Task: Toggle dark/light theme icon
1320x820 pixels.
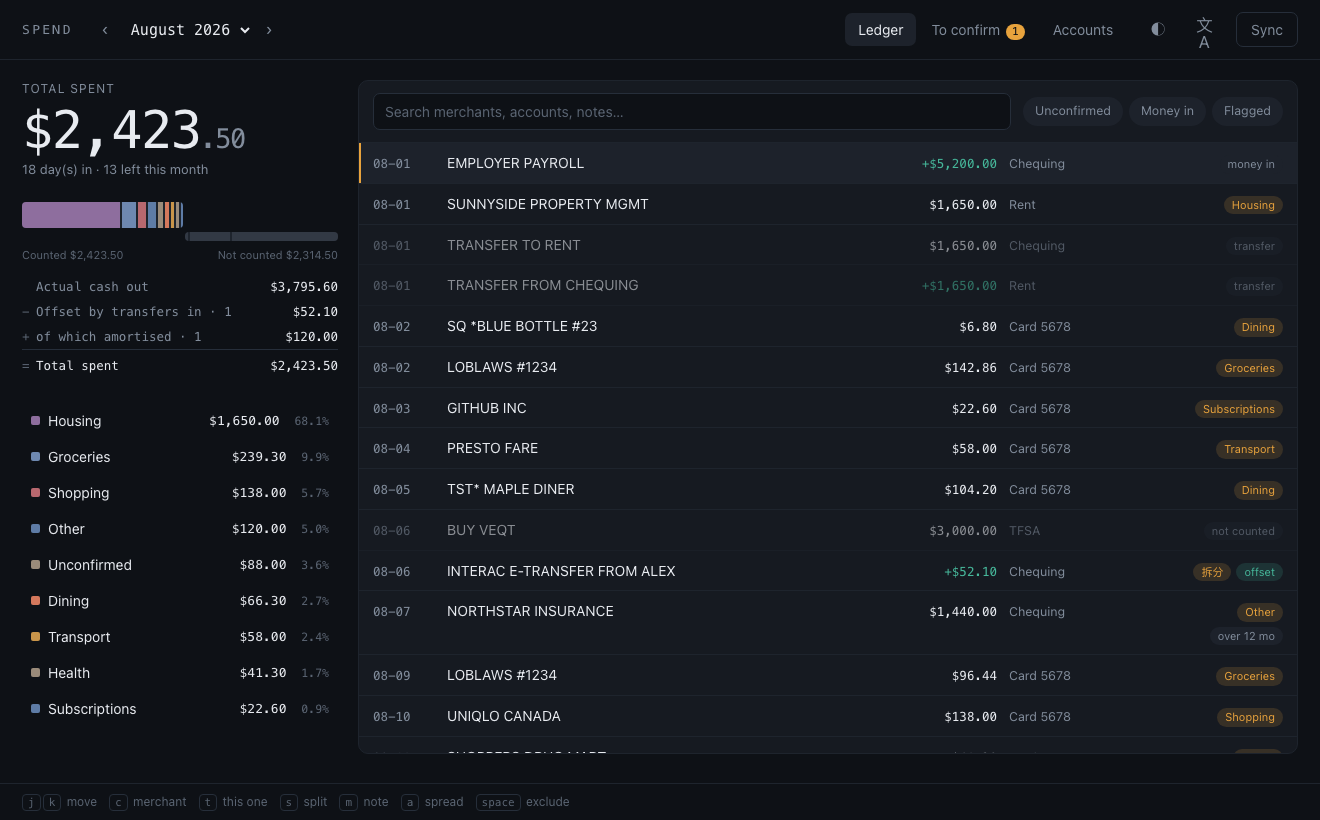Action: pos(1158,29)
